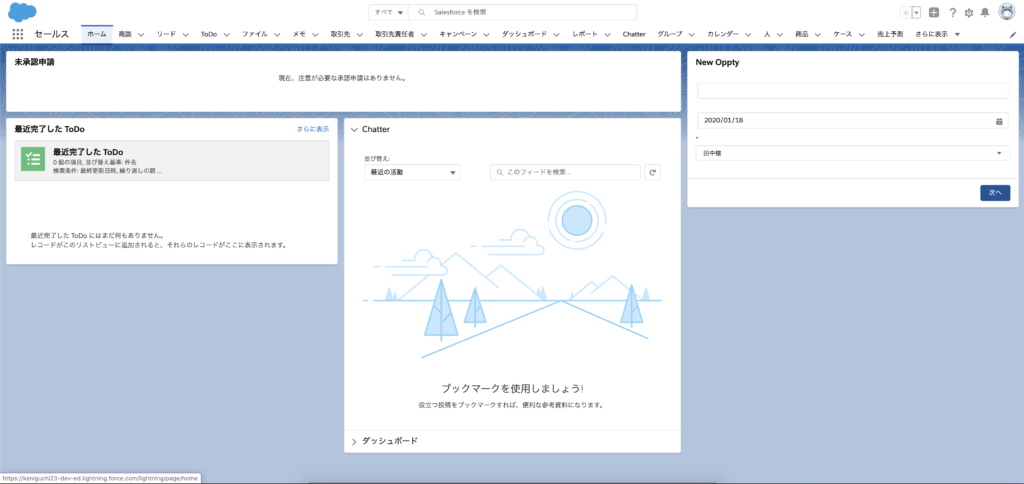
Task: Click the green ToDo list icon
Action: click(x=33, y=159)
